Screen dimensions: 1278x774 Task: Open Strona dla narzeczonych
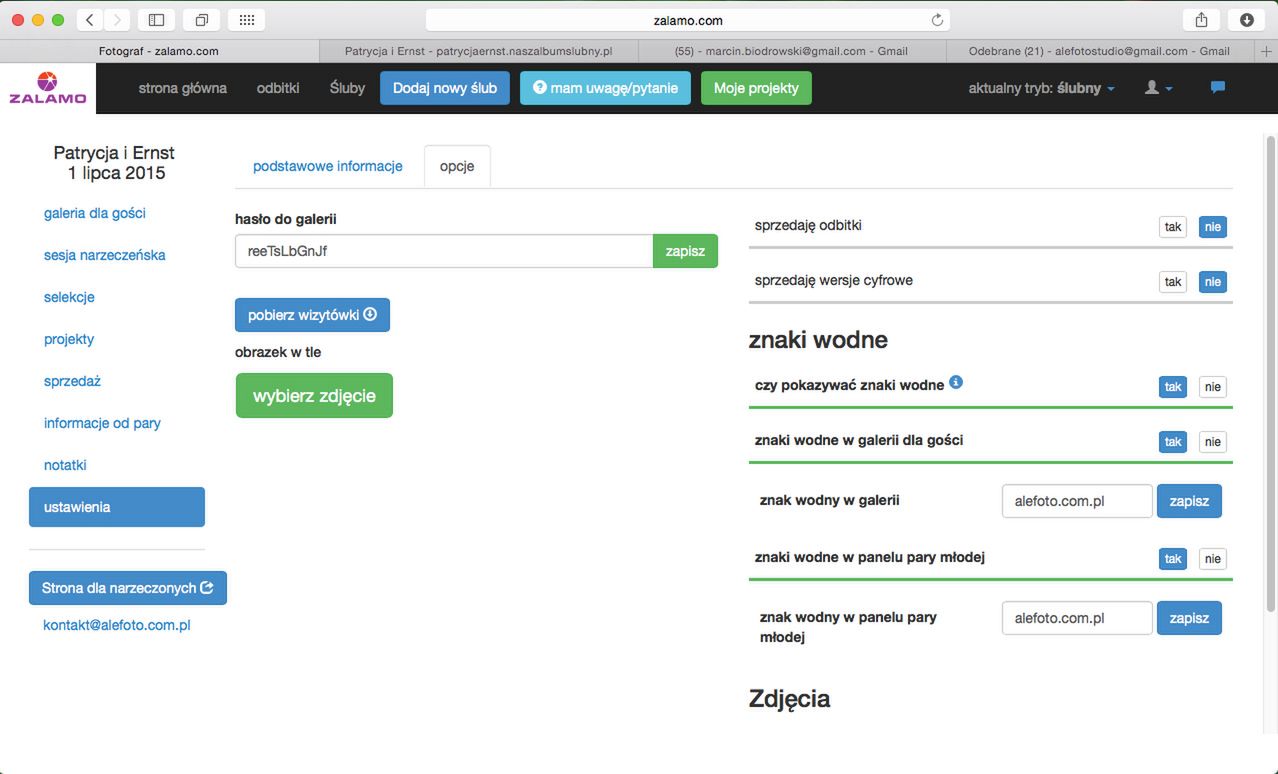128,588
